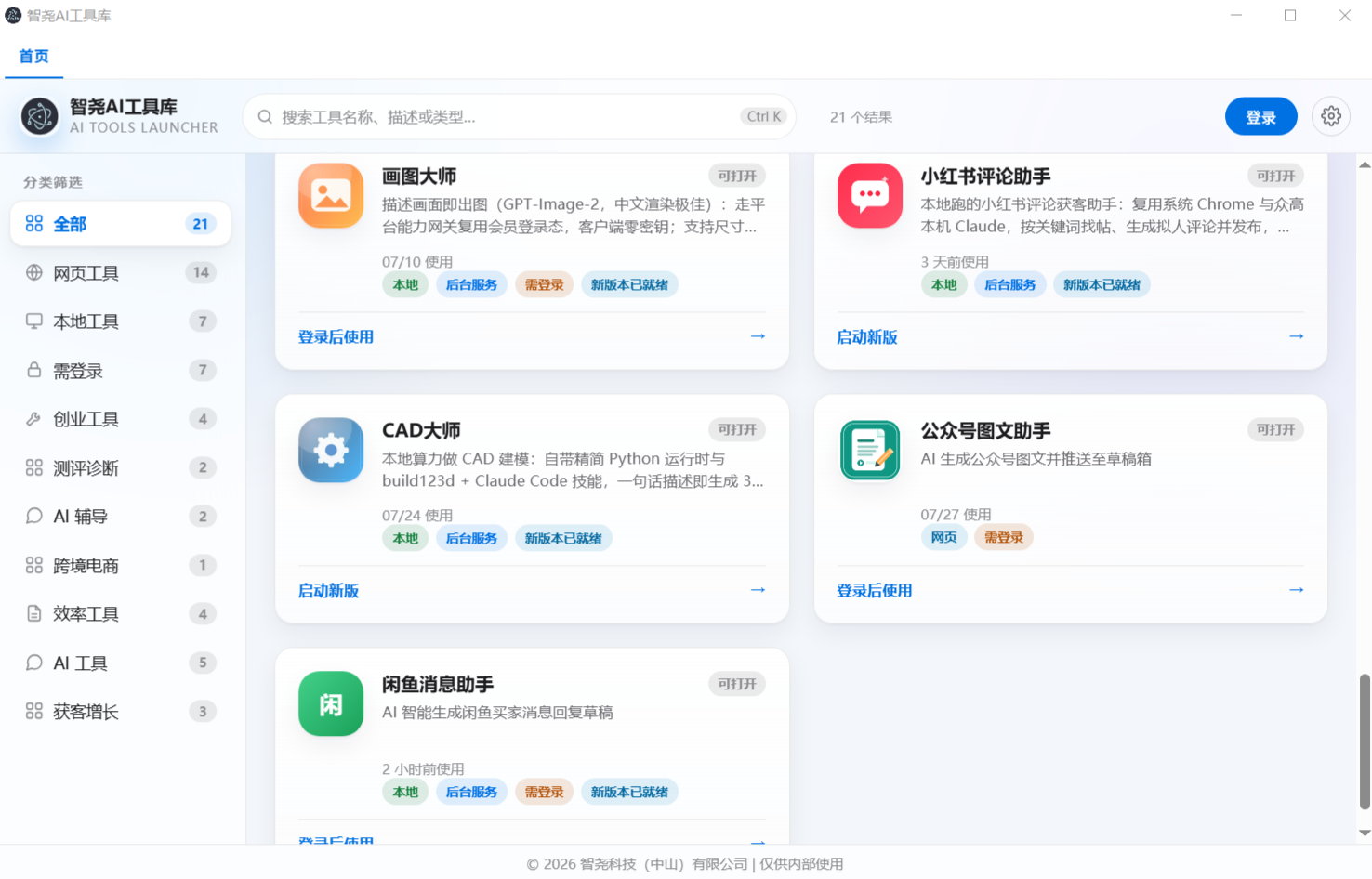This screenshot has width=1372, height=879.
Task: Show the 效率工具 category
Action: pyautogui.click(x=121, y=613)
